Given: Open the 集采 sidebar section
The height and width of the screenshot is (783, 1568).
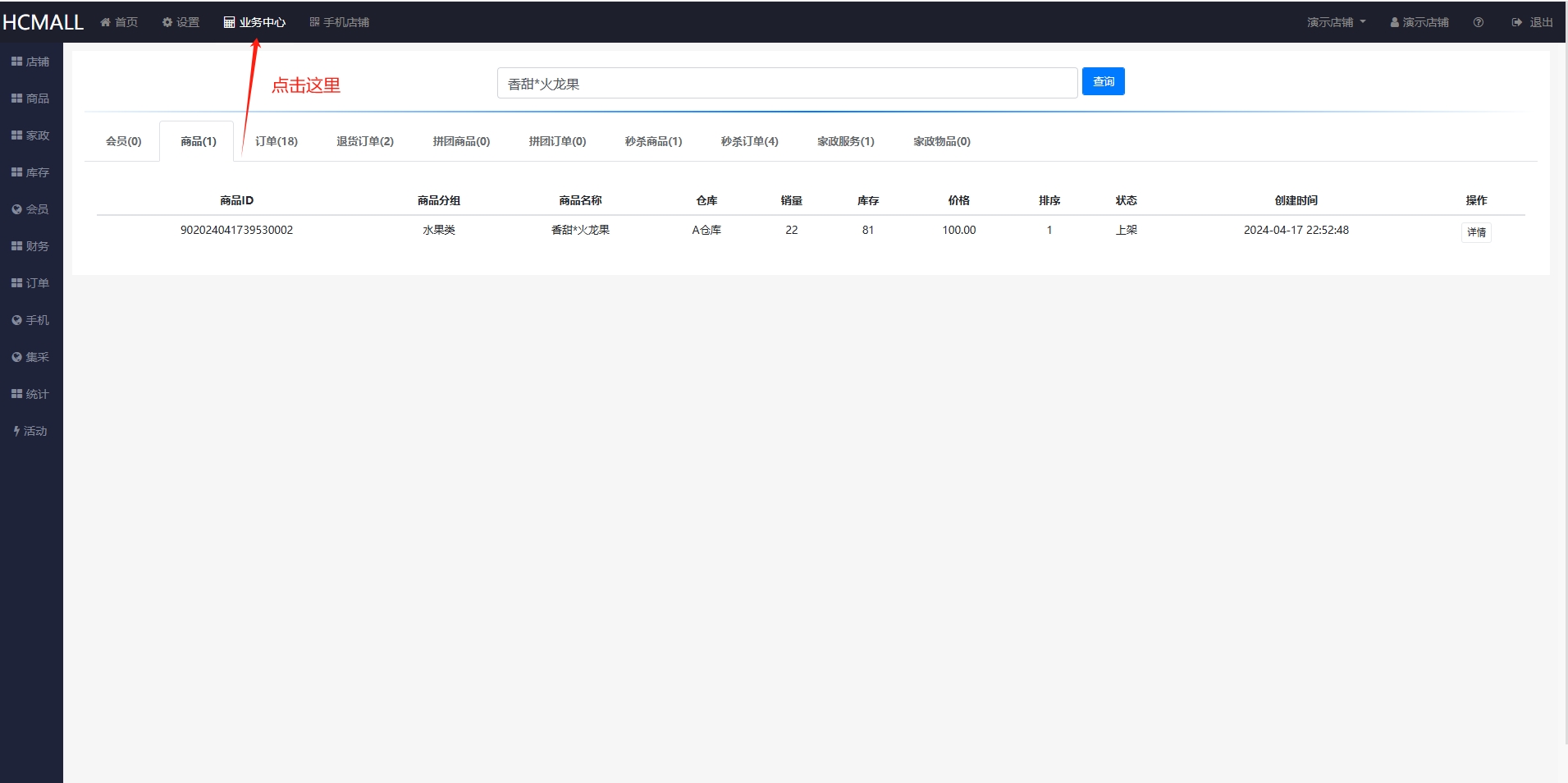Looking at the screenshot, I should click(x=30, y=357).
